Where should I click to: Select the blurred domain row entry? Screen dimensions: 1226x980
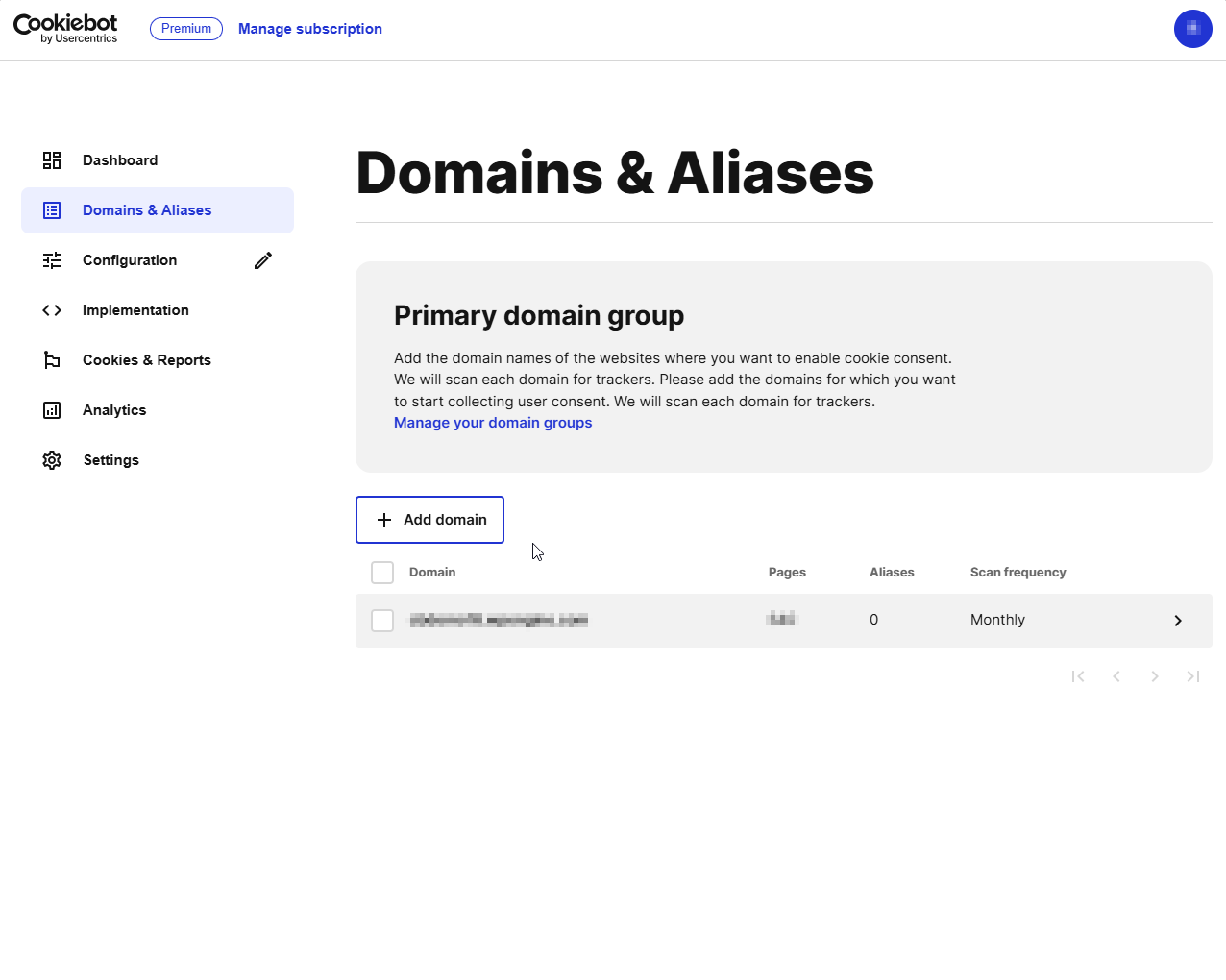click(x=499, y=620)
